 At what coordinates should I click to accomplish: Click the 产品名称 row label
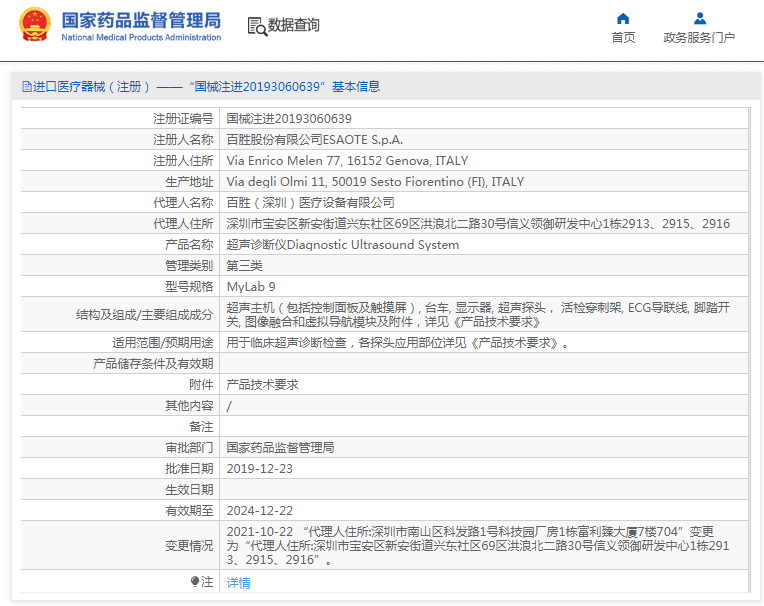(x=189, y=245)
